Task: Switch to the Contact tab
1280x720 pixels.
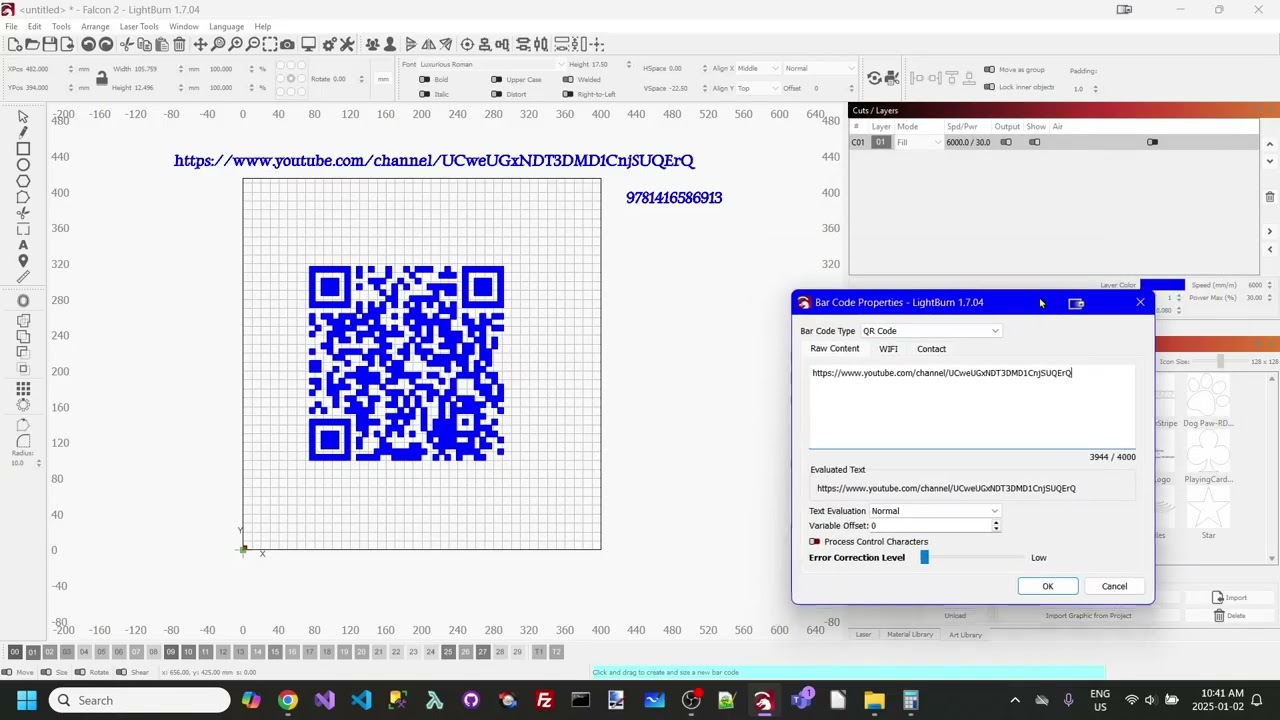Action: pyautogui.click(x=931, y=349)
